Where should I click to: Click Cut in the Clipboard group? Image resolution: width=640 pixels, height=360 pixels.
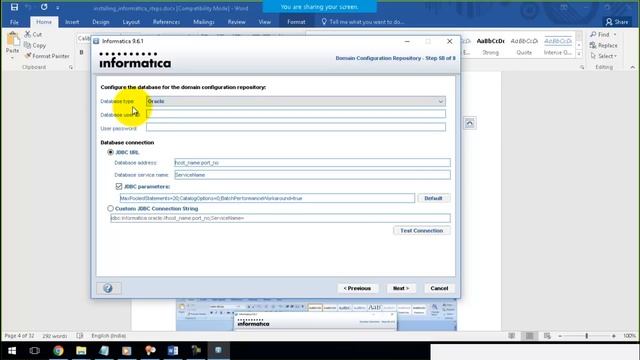(33, 34)
